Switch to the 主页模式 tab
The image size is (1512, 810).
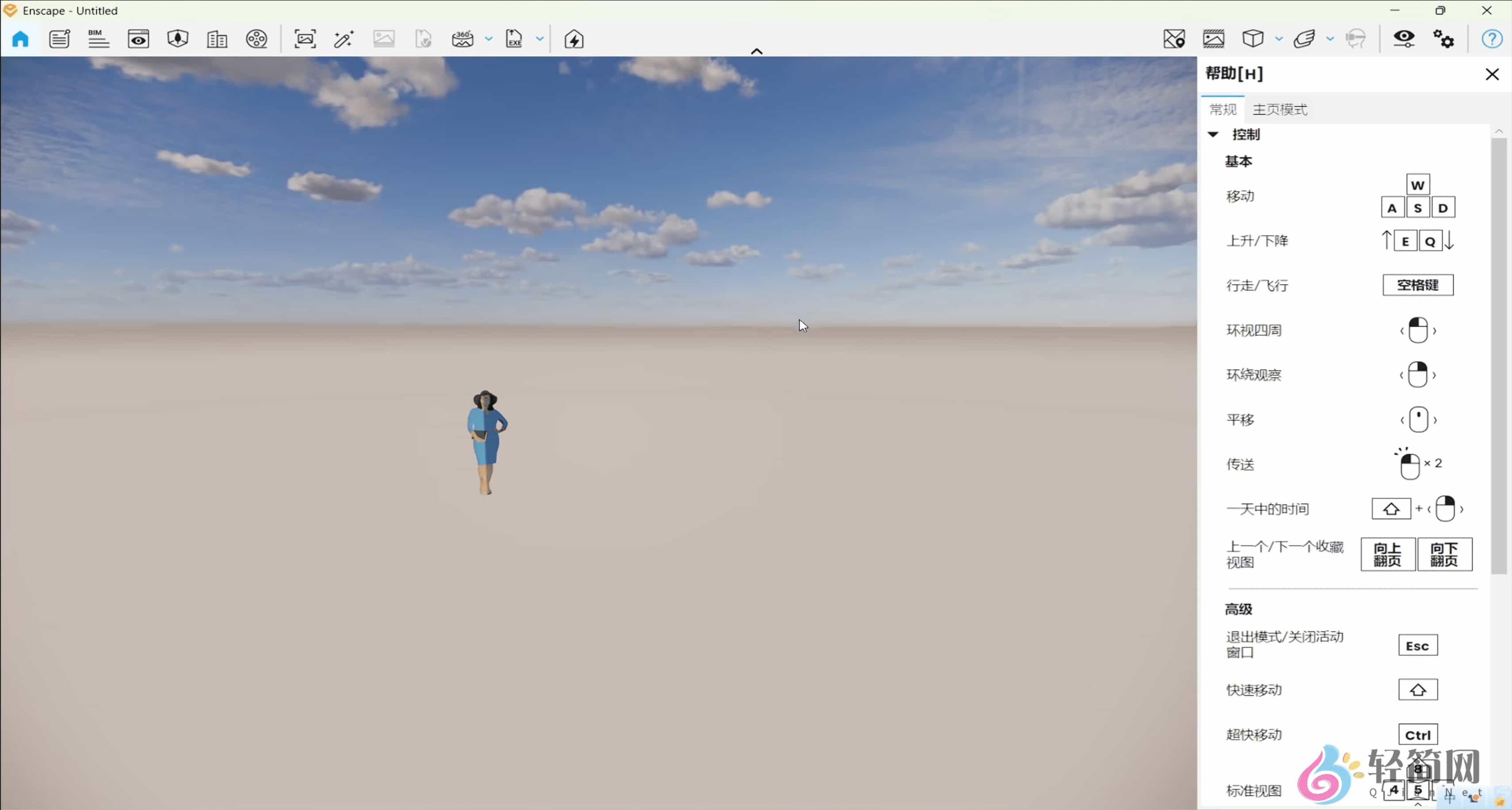coord(1281,110)
